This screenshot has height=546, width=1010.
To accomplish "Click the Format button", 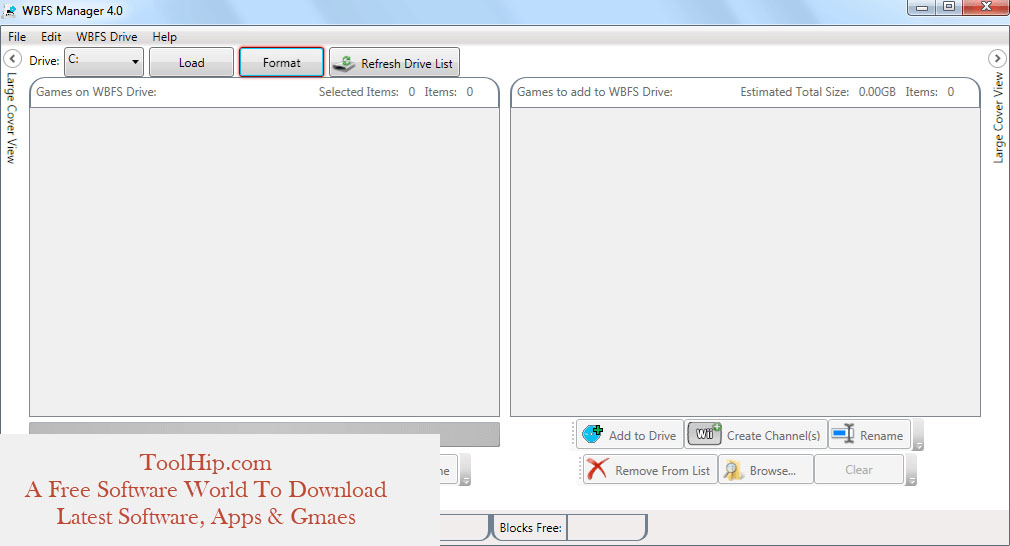I will [281, 62].
